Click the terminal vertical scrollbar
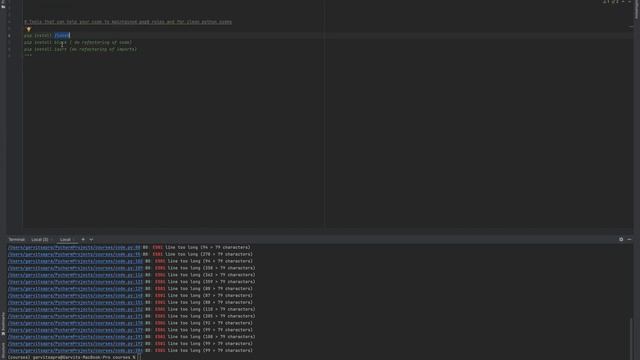 tap(631, 339)
